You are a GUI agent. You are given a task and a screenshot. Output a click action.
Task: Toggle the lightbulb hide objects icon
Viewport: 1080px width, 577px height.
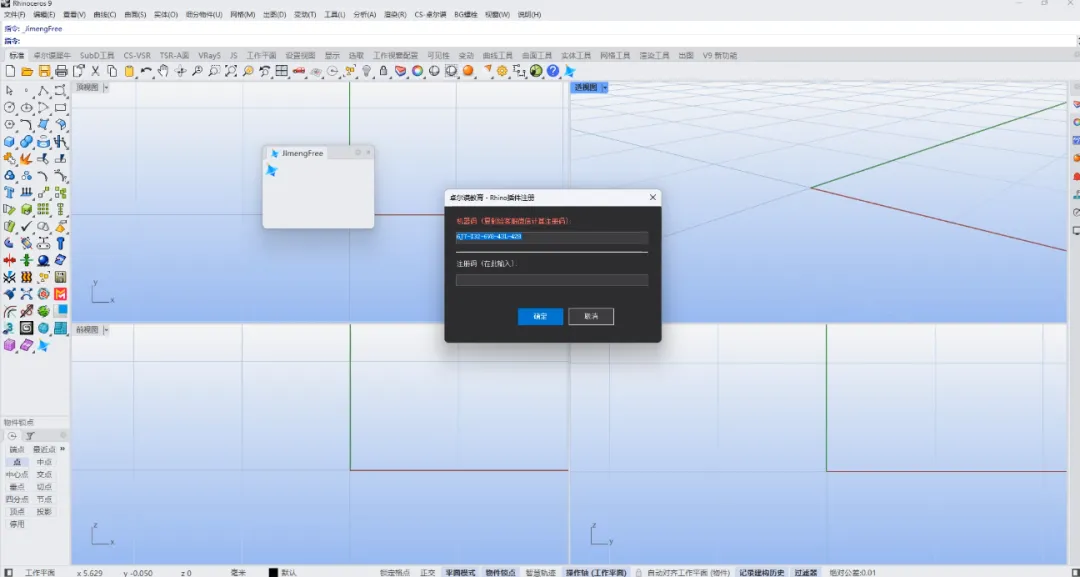tap(366, 71)
